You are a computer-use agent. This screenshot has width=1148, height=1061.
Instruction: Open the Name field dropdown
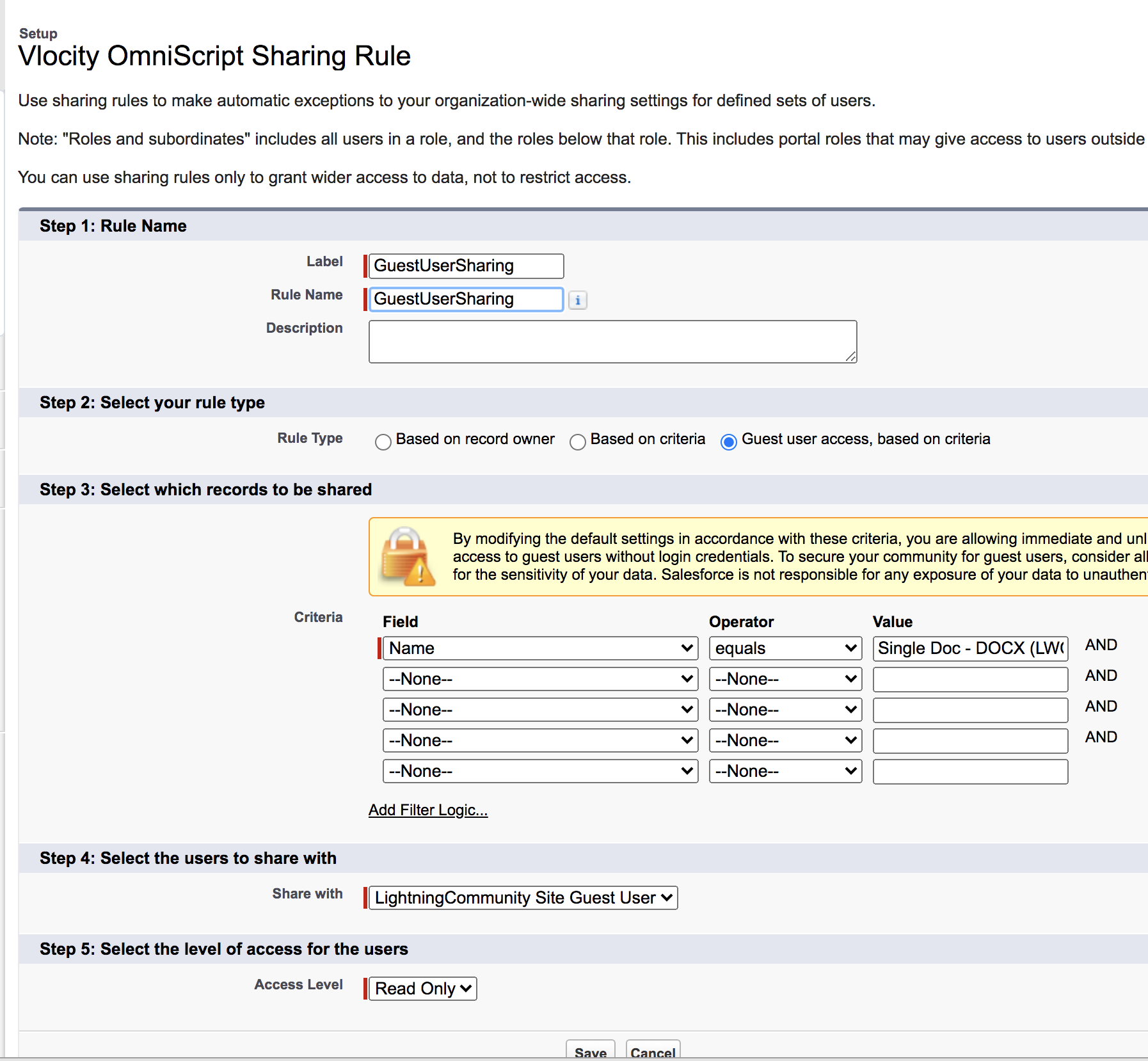[x=540, y=648]
